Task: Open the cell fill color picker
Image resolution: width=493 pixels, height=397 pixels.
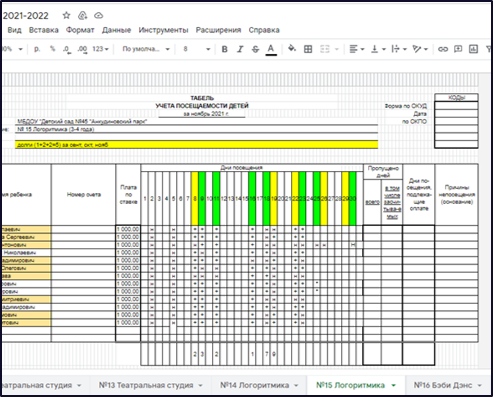Action: [x=292, y=49]
